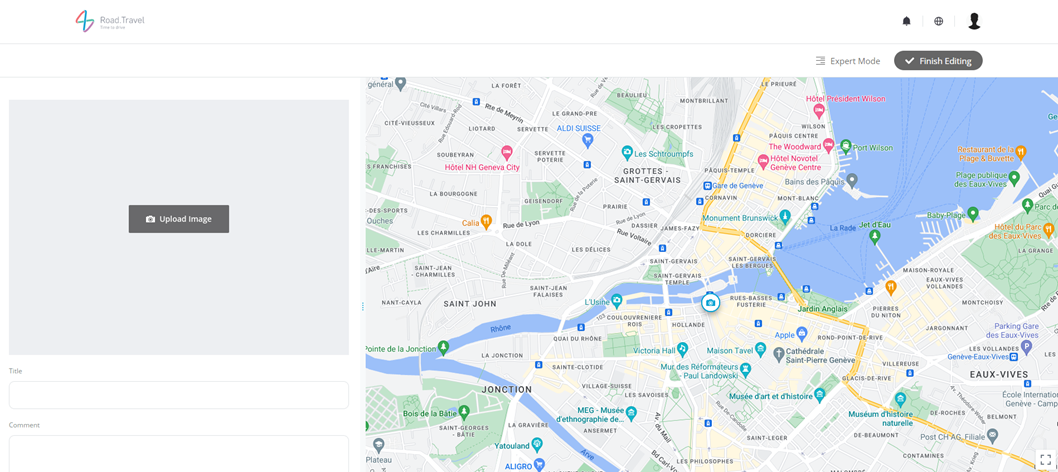Click the Upload Image button
The height and width of the screenshot is (472, 1058).
point(179,219)
